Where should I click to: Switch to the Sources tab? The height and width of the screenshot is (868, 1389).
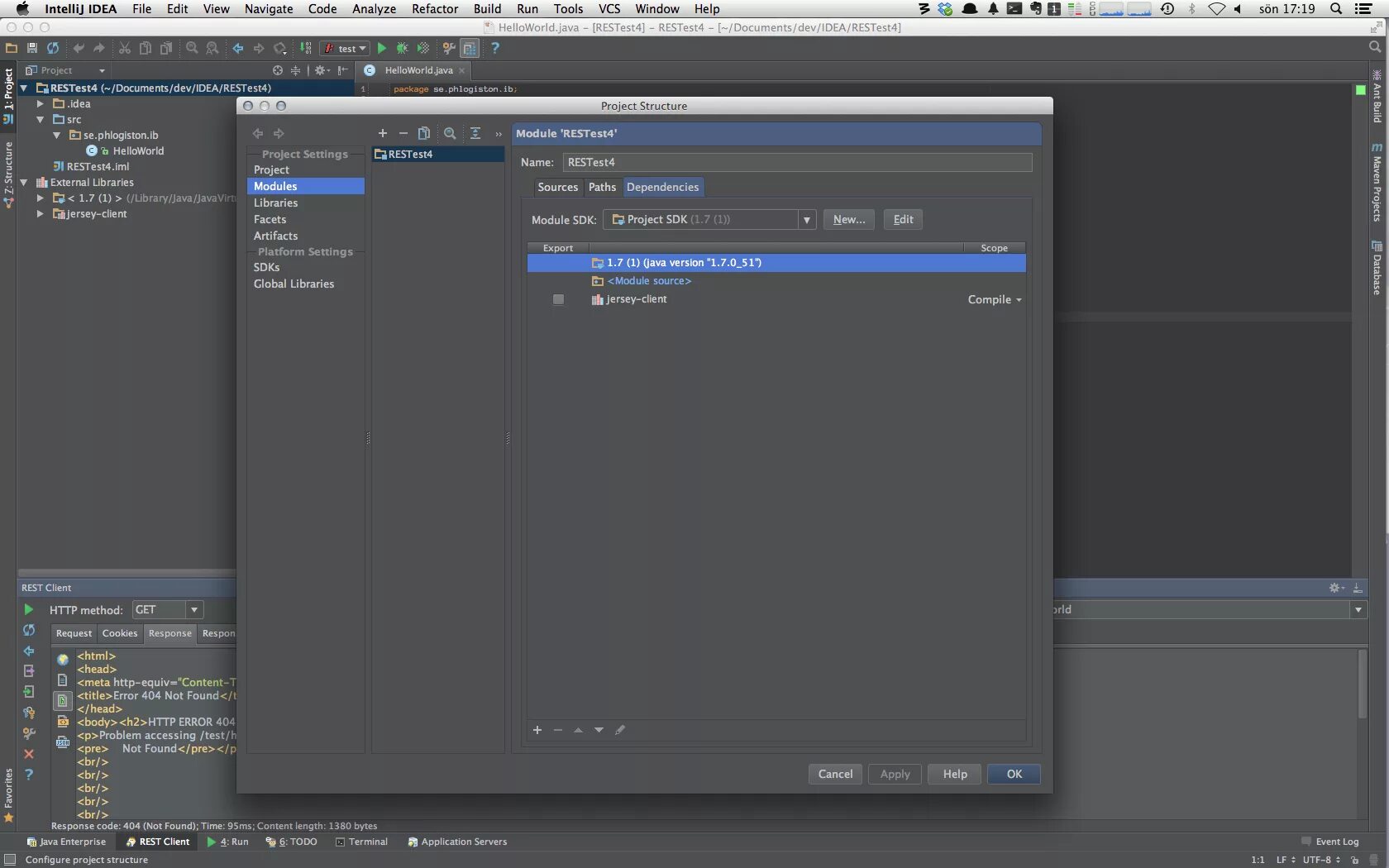(x=557, y=188)
